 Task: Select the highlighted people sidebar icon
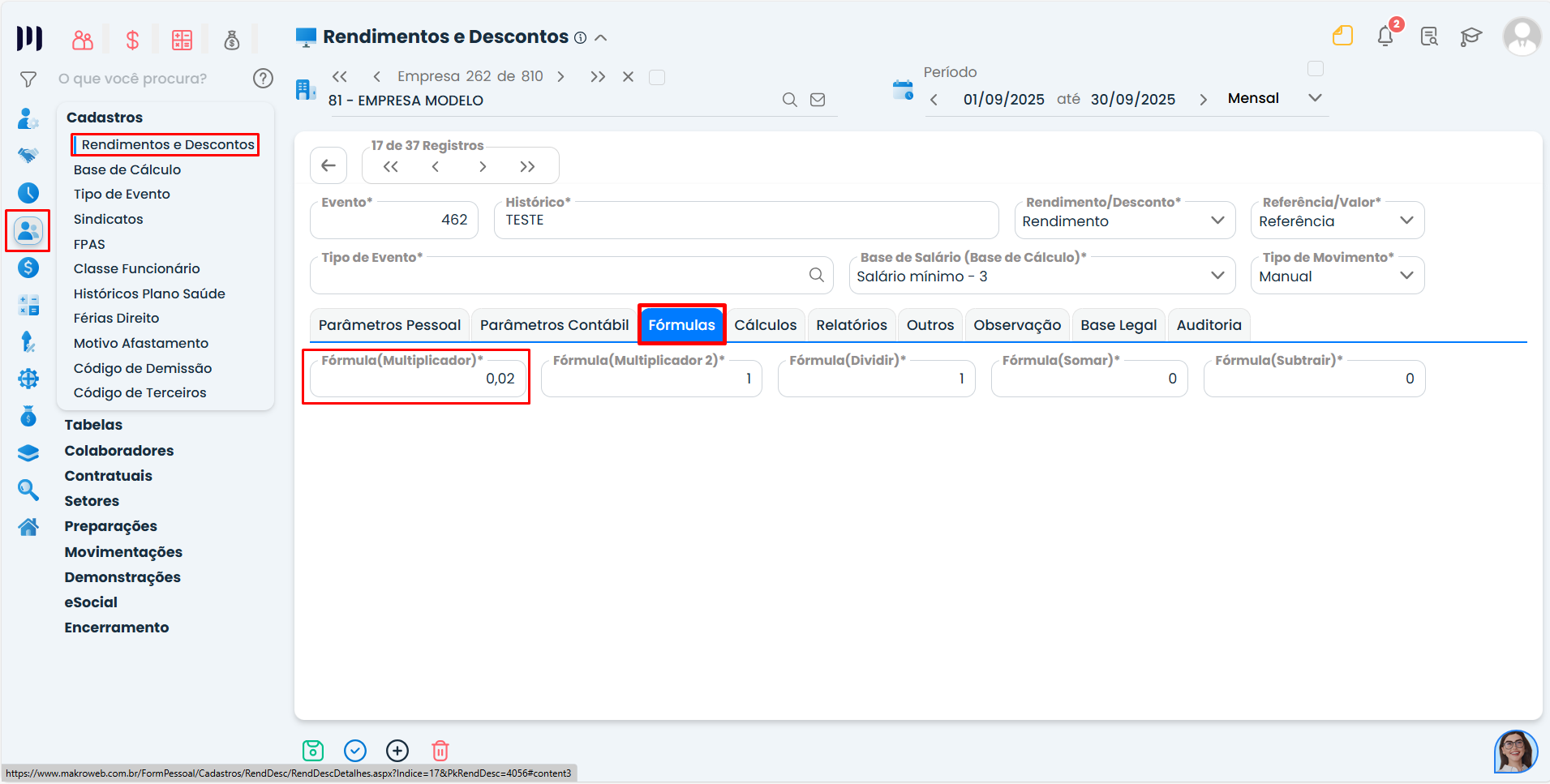coord(28,231)
